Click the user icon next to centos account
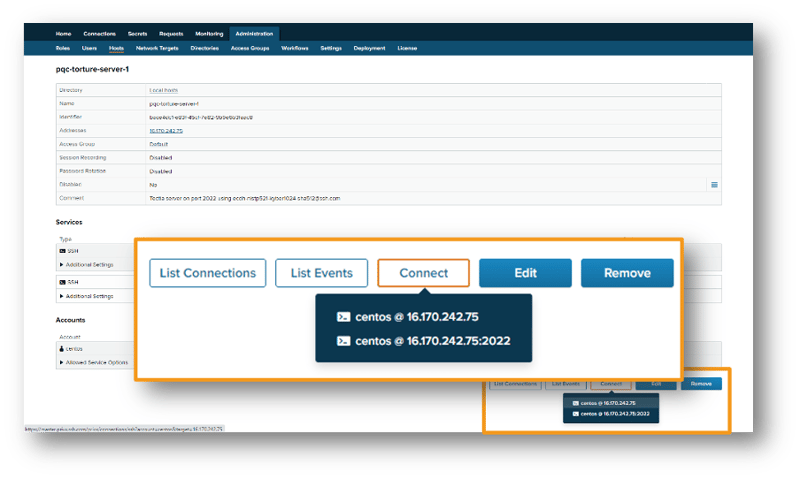The height and width of the screenshot is (479, 800). click(62, 350)
